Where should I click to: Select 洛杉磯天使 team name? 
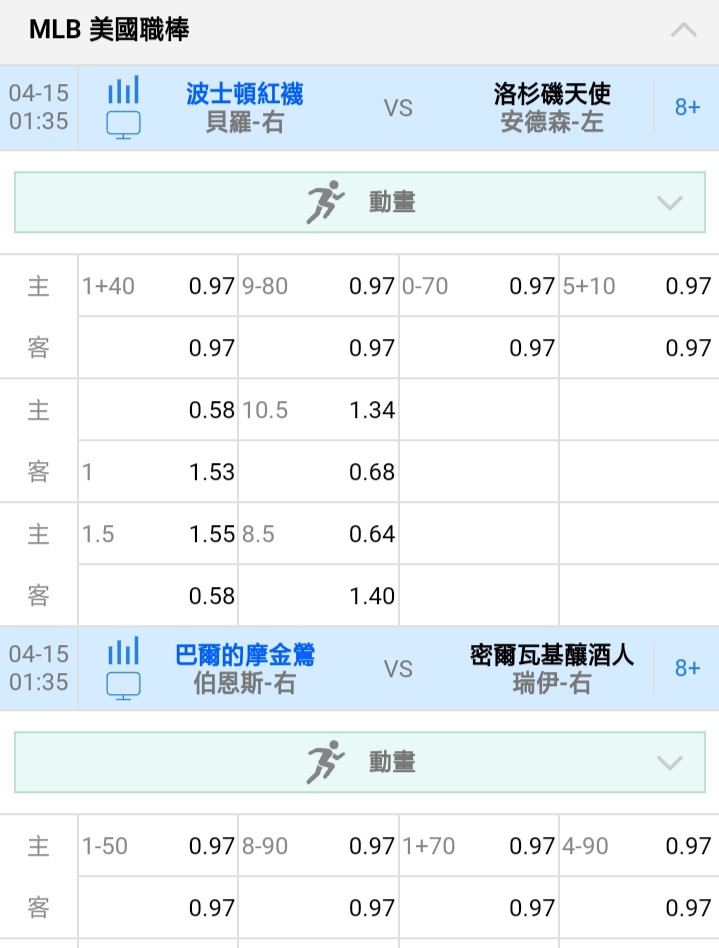coord(551,94)
